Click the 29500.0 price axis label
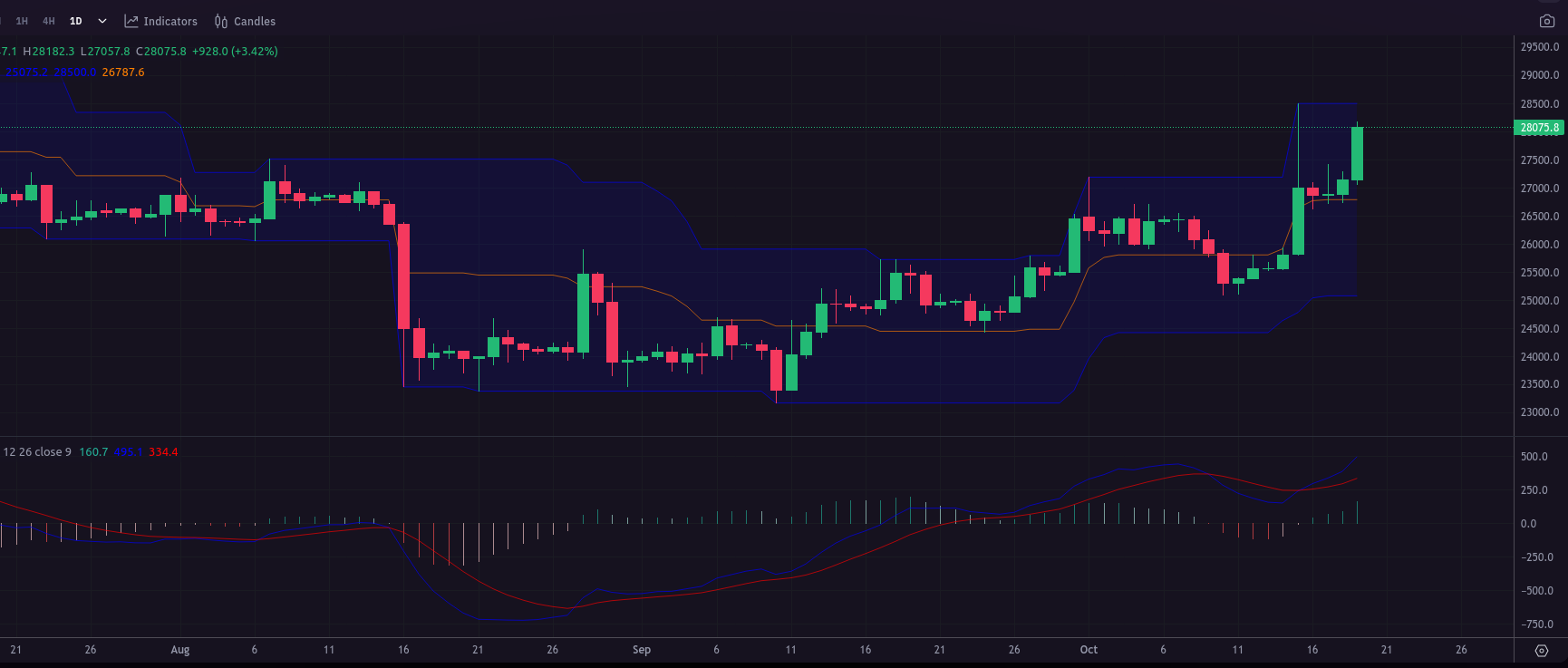This screenshot has width=1568, height=668. [x=1540, y=47]
